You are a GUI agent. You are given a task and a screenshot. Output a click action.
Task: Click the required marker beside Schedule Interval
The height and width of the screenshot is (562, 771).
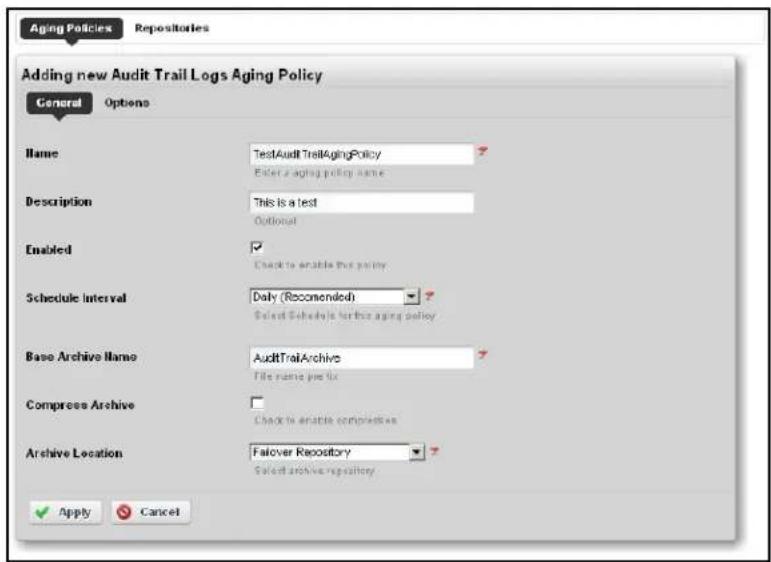pos(430,296)
